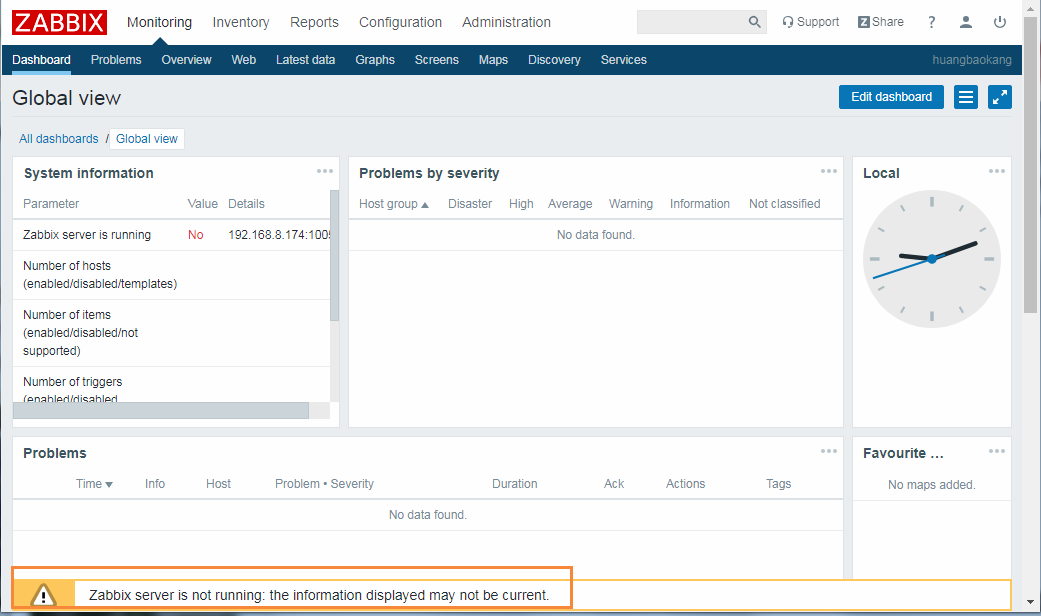This screenshot has height=616, width=1041.
Task: Switch to the Latest data tab
Action: (x=305, y=59)
